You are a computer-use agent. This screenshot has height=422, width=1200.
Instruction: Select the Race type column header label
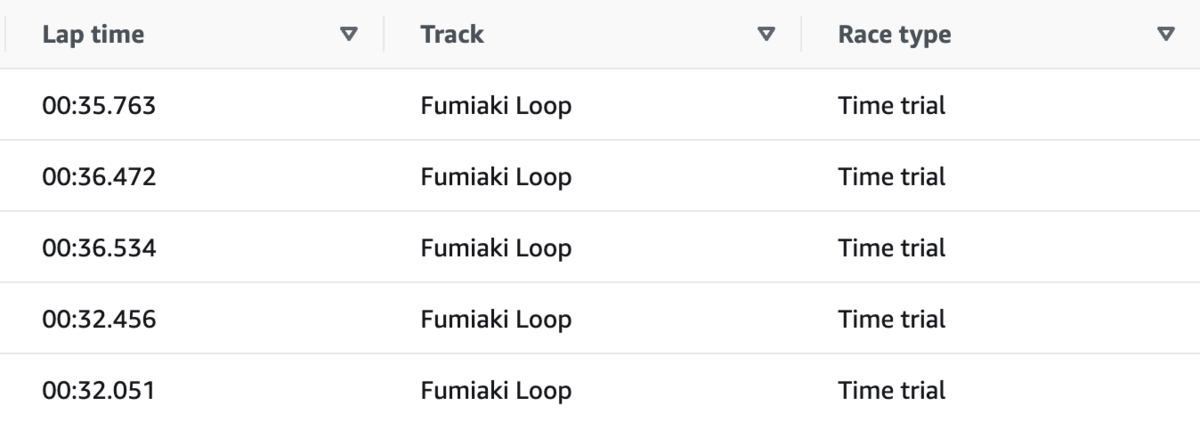click(894, 34)
